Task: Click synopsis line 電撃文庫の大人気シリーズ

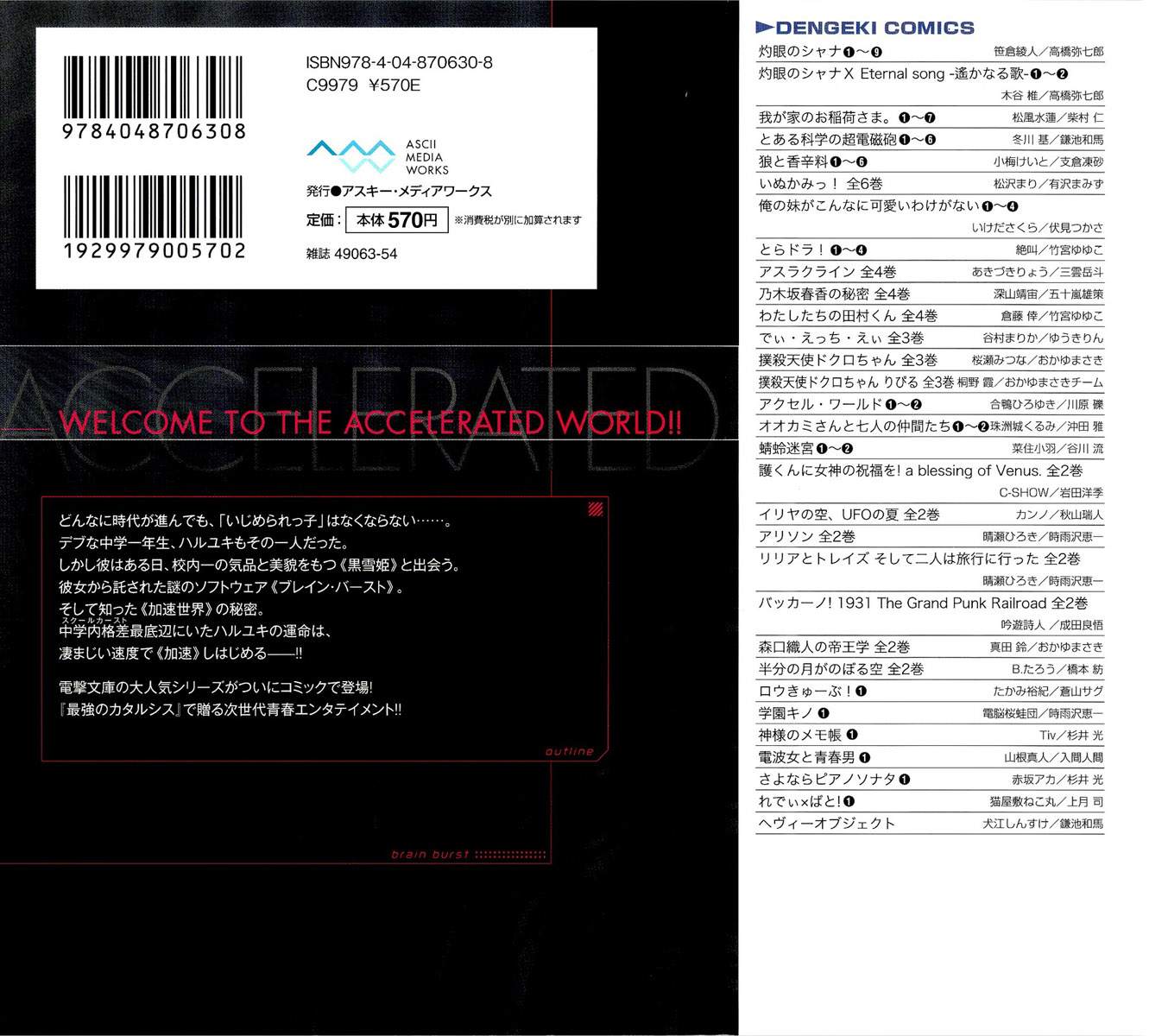Action: (216, 688)
